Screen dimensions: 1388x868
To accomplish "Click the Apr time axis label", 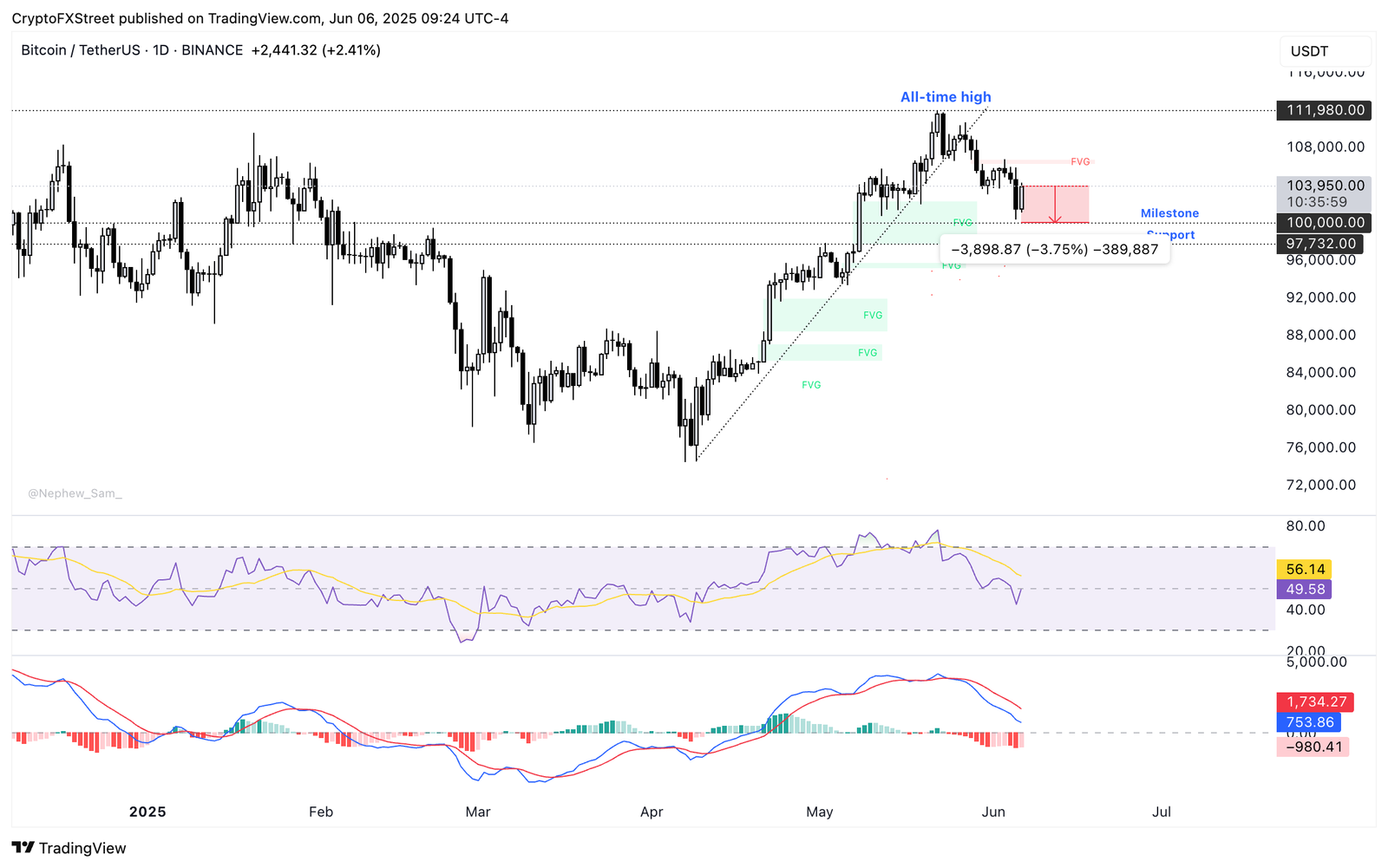I will coord(651,813).
